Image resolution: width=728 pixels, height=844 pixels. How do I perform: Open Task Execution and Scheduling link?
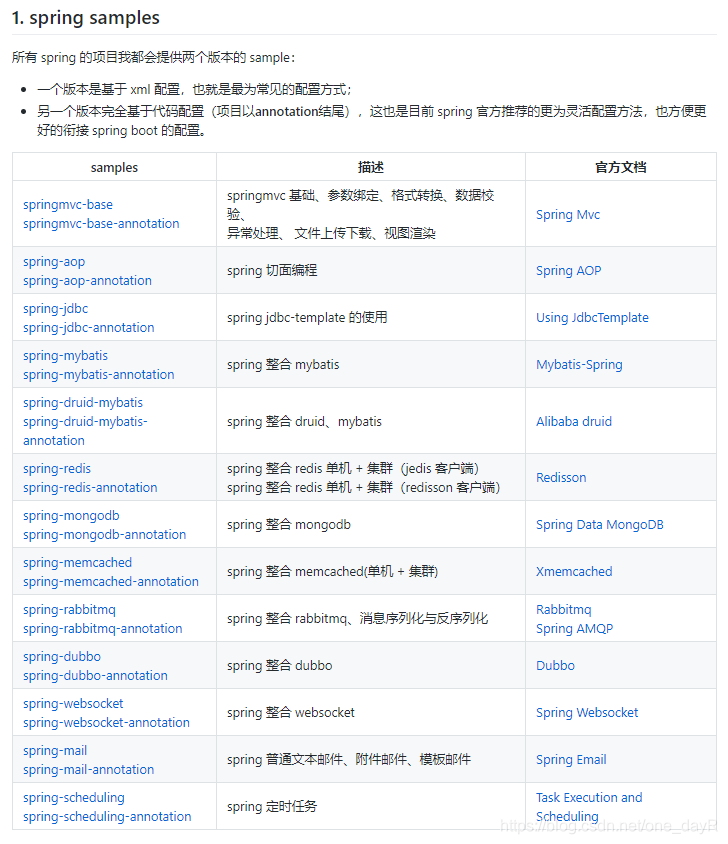(x=589, y=806)
